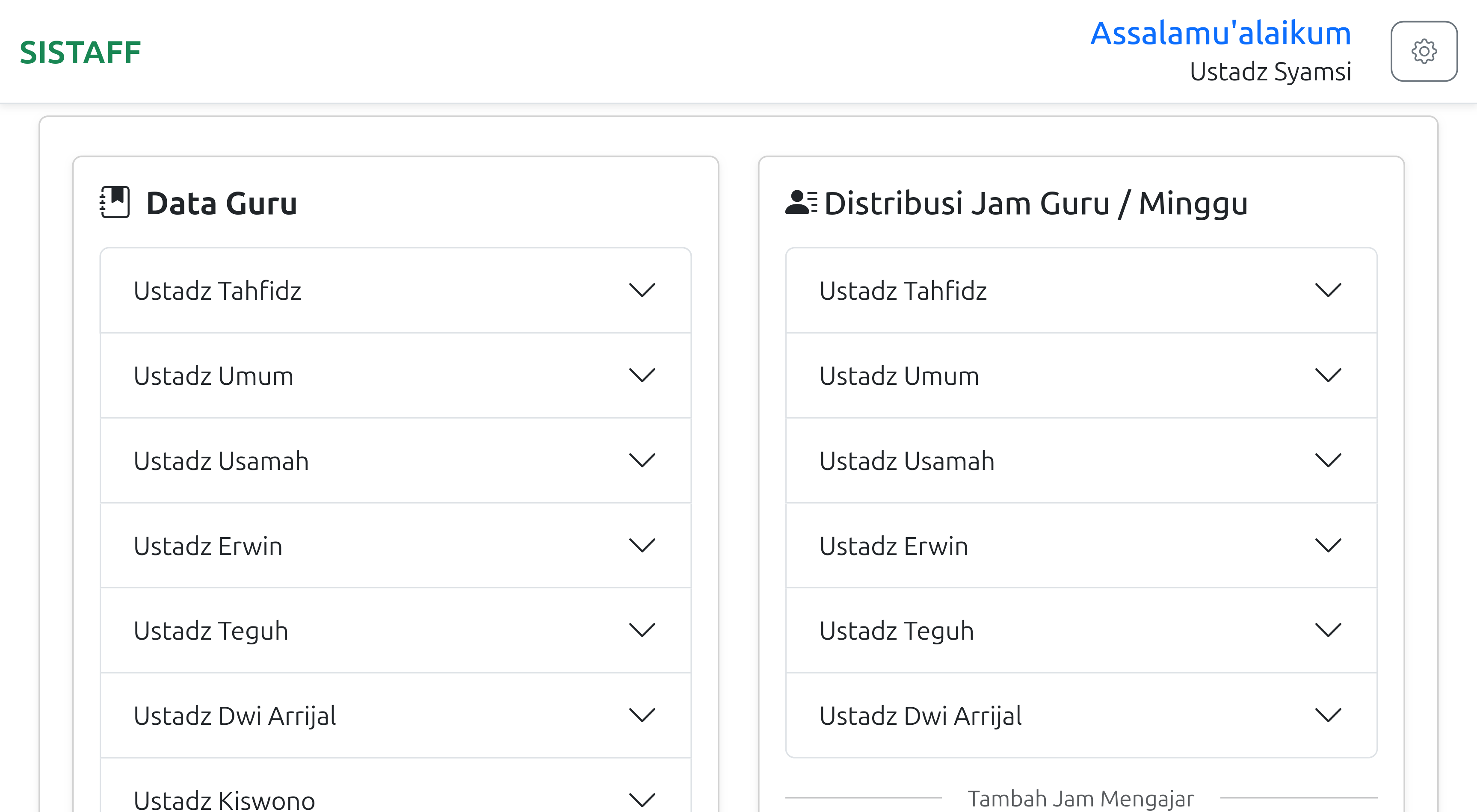Click the Distribusi Jam Guru person icon
Viewport: 1477px width, 812px height.
800,202
